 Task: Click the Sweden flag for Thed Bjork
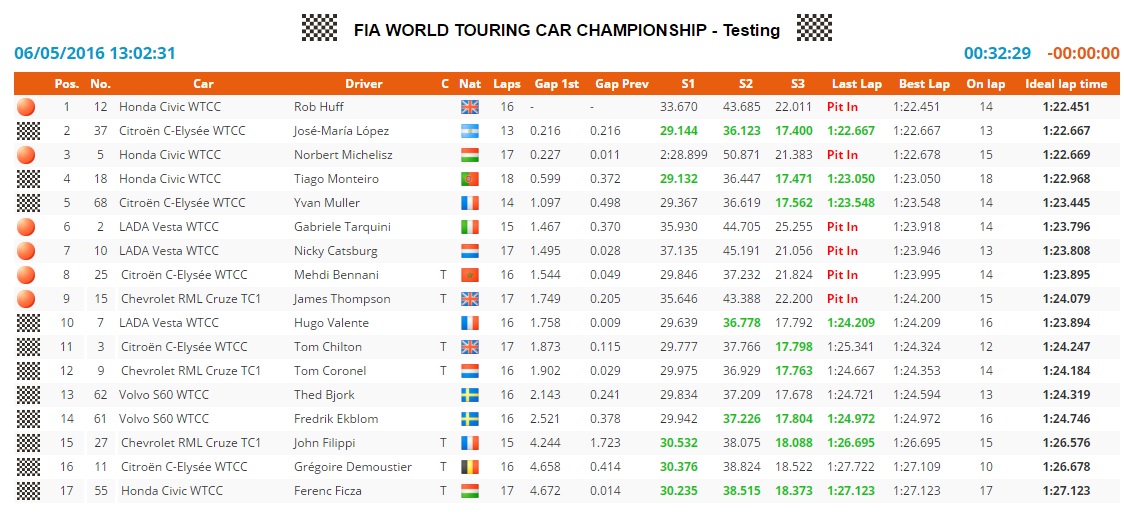point(470,395)
